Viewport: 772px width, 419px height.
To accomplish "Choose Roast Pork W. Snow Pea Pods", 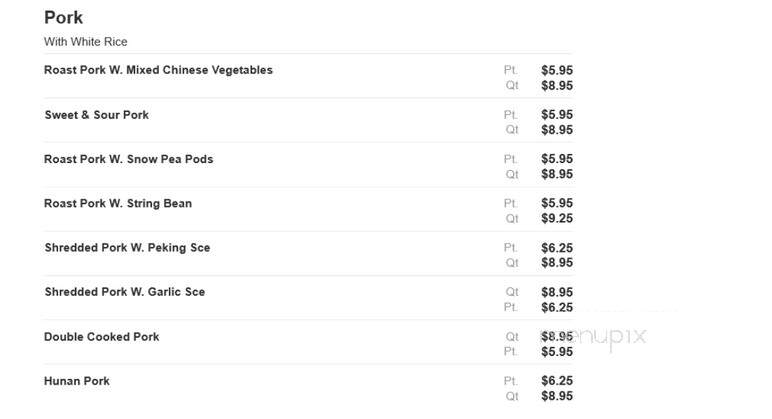I will click(129, 159).
